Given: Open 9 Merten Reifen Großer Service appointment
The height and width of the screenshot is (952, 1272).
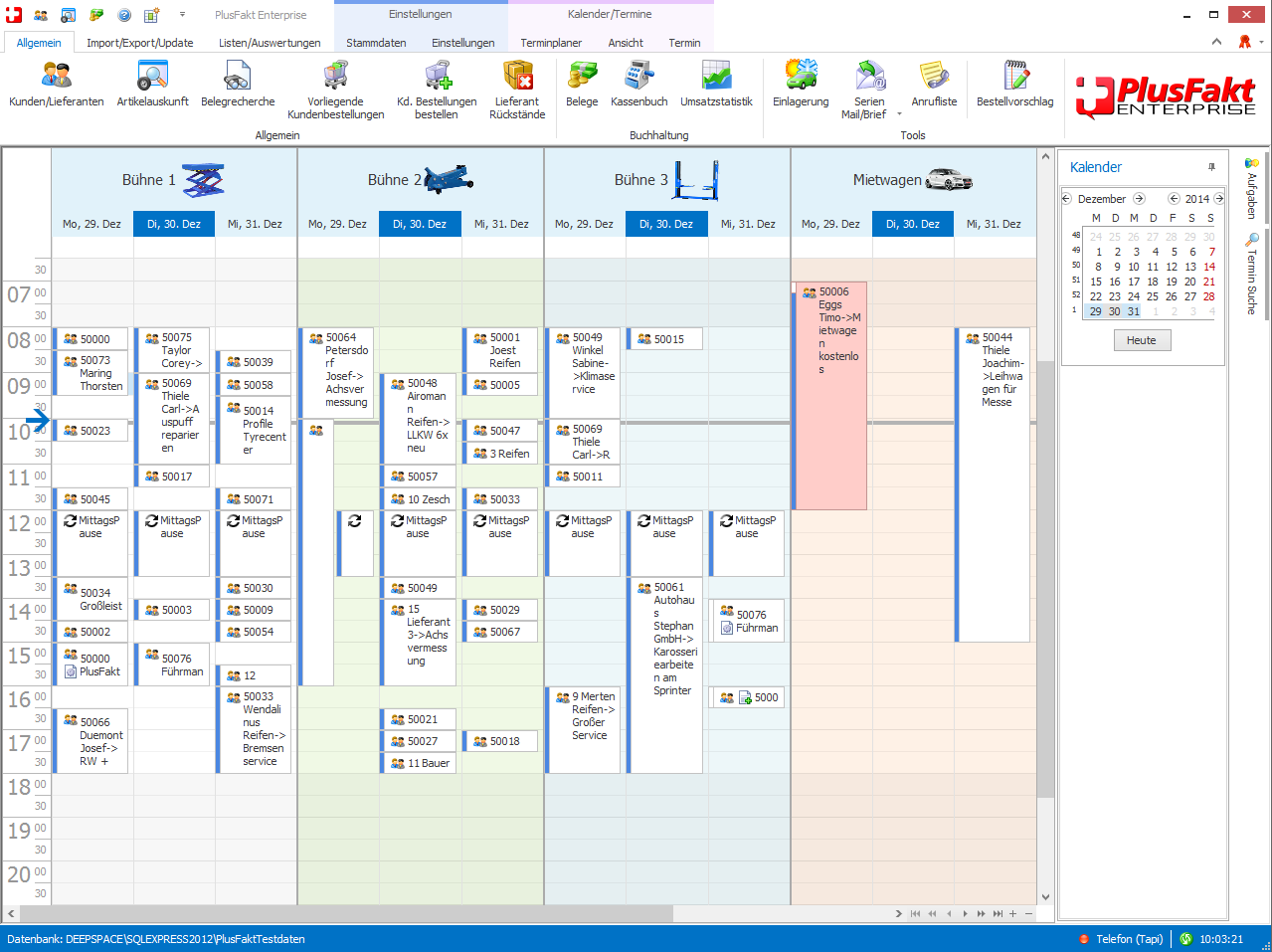Looking at the screenshot, I should point(584,729).
